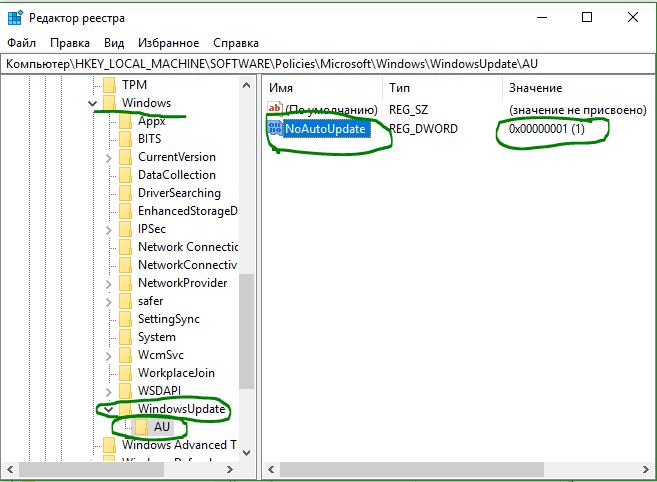Open the Избранное menu

click(x=168, y=43)
